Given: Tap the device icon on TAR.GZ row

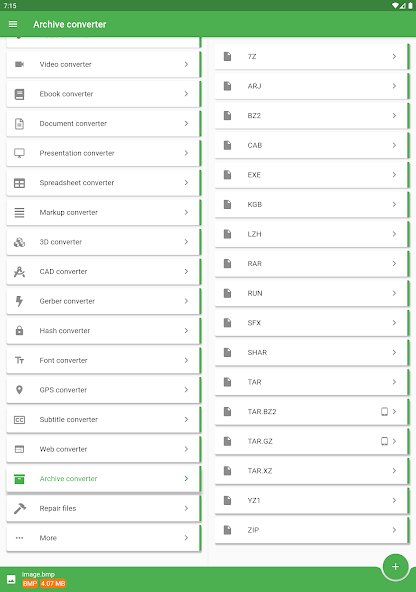Looking at the screenshot, I should 384,441.
